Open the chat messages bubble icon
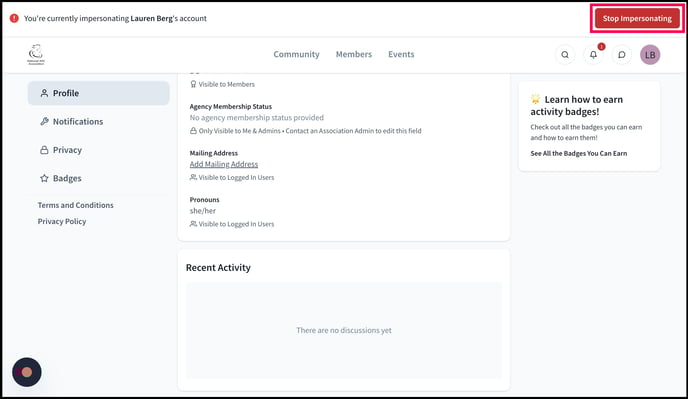Screen dimensions: 688x399 click(x=622, y=55)
